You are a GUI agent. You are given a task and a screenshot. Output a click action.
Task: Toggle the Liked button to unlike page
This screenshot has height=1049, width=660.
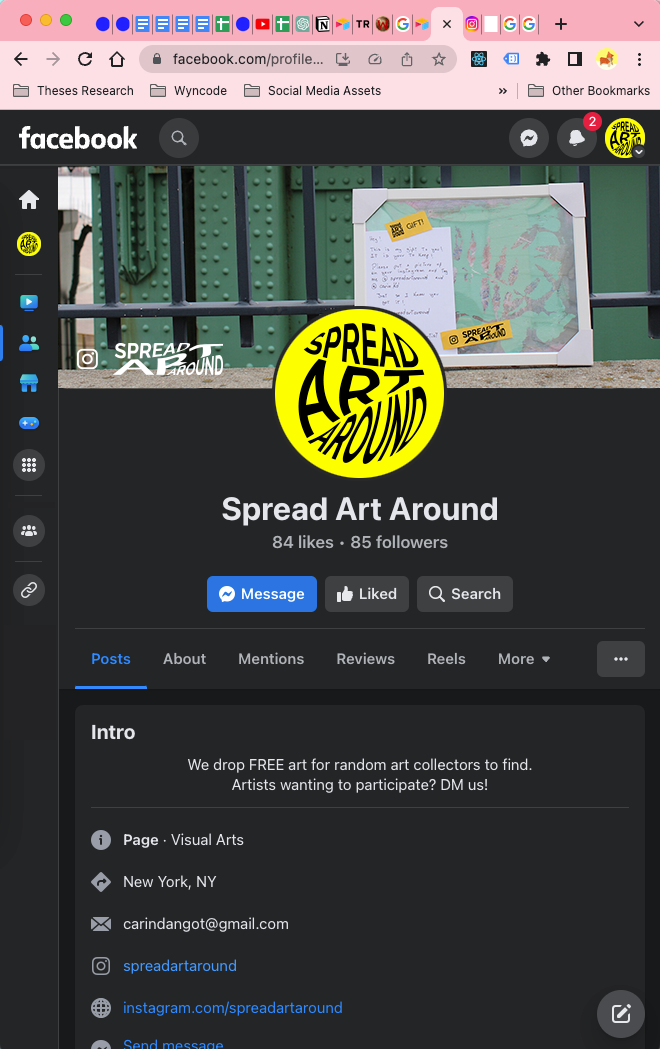tap(366, 594)
